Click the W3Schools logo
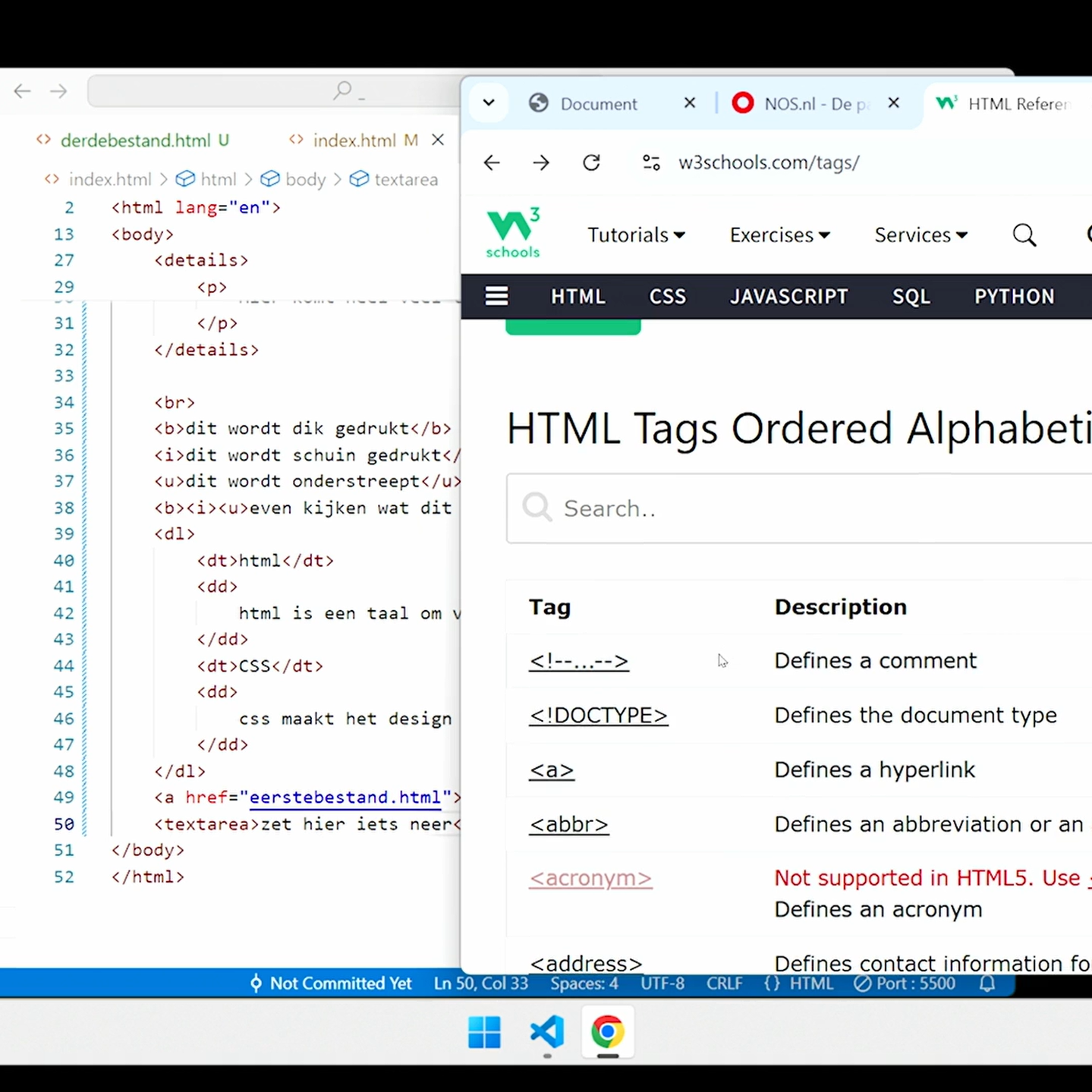 coord(513,233)
